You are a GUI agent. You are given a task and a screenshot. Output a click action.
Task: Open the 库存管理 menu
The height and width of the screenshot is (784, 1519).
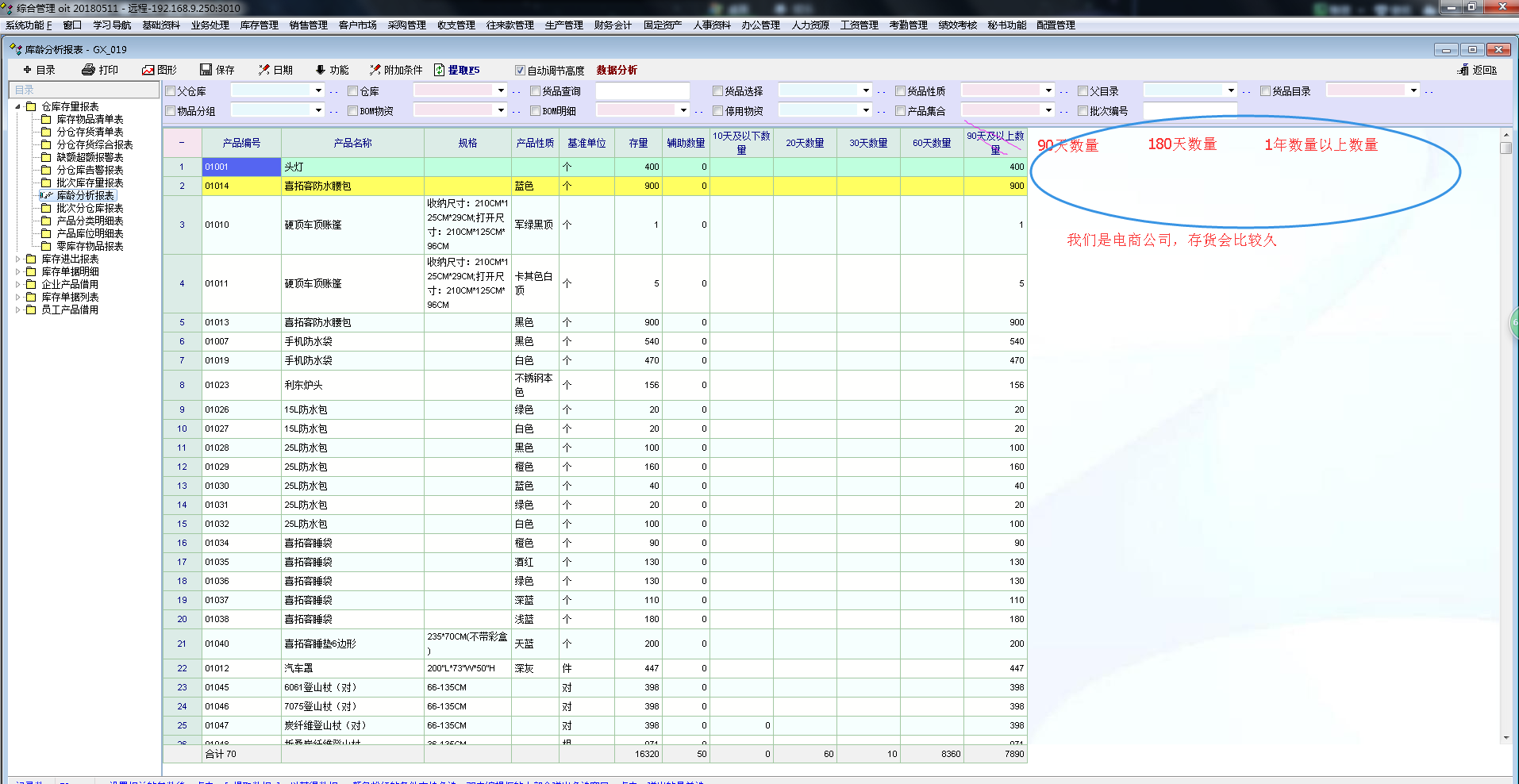(259, 25)
